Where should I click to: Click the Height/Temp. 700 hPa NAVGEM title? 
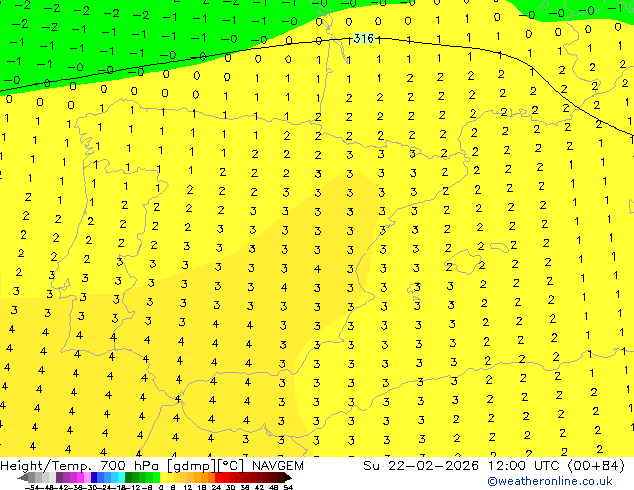coord(152,466)
